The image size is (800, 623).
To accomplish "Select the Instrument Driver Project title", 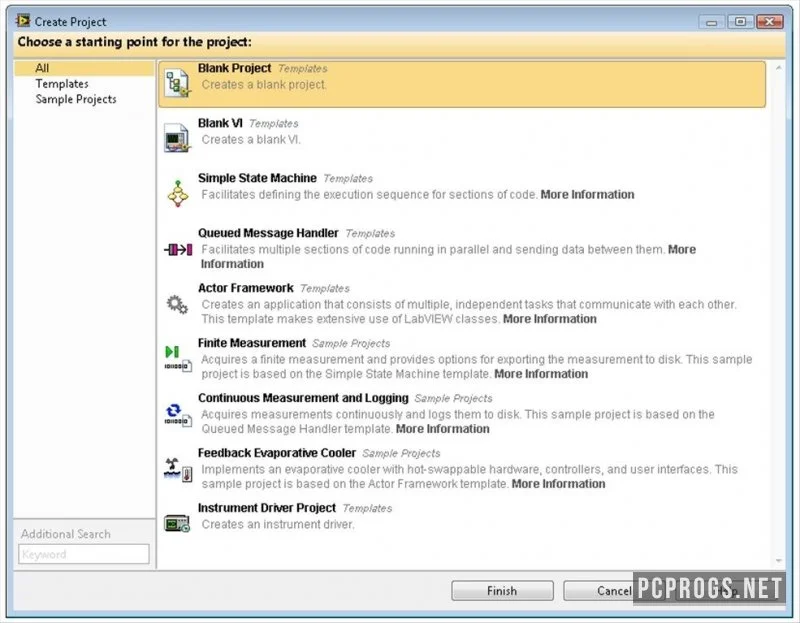I will click(x=267, y=508).
